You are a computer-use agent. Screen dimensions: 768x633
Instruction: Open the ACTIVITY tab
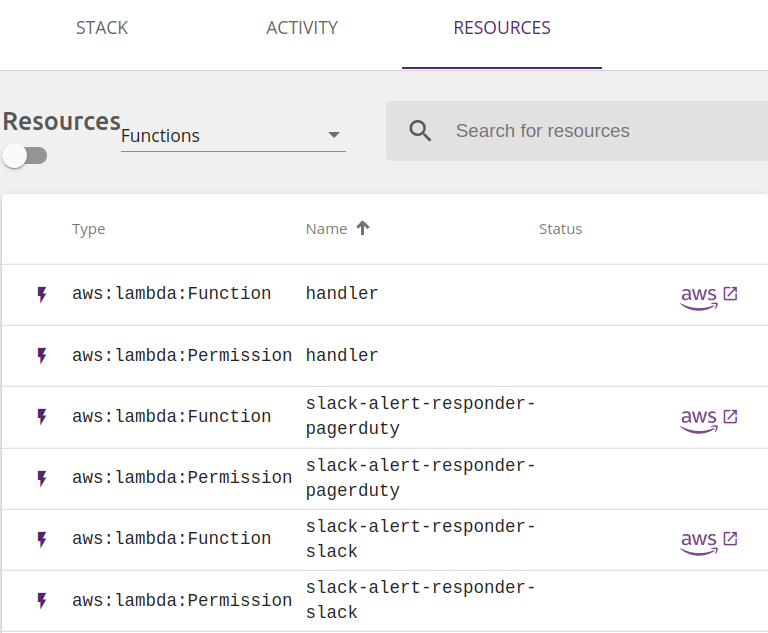coord(302,28)
